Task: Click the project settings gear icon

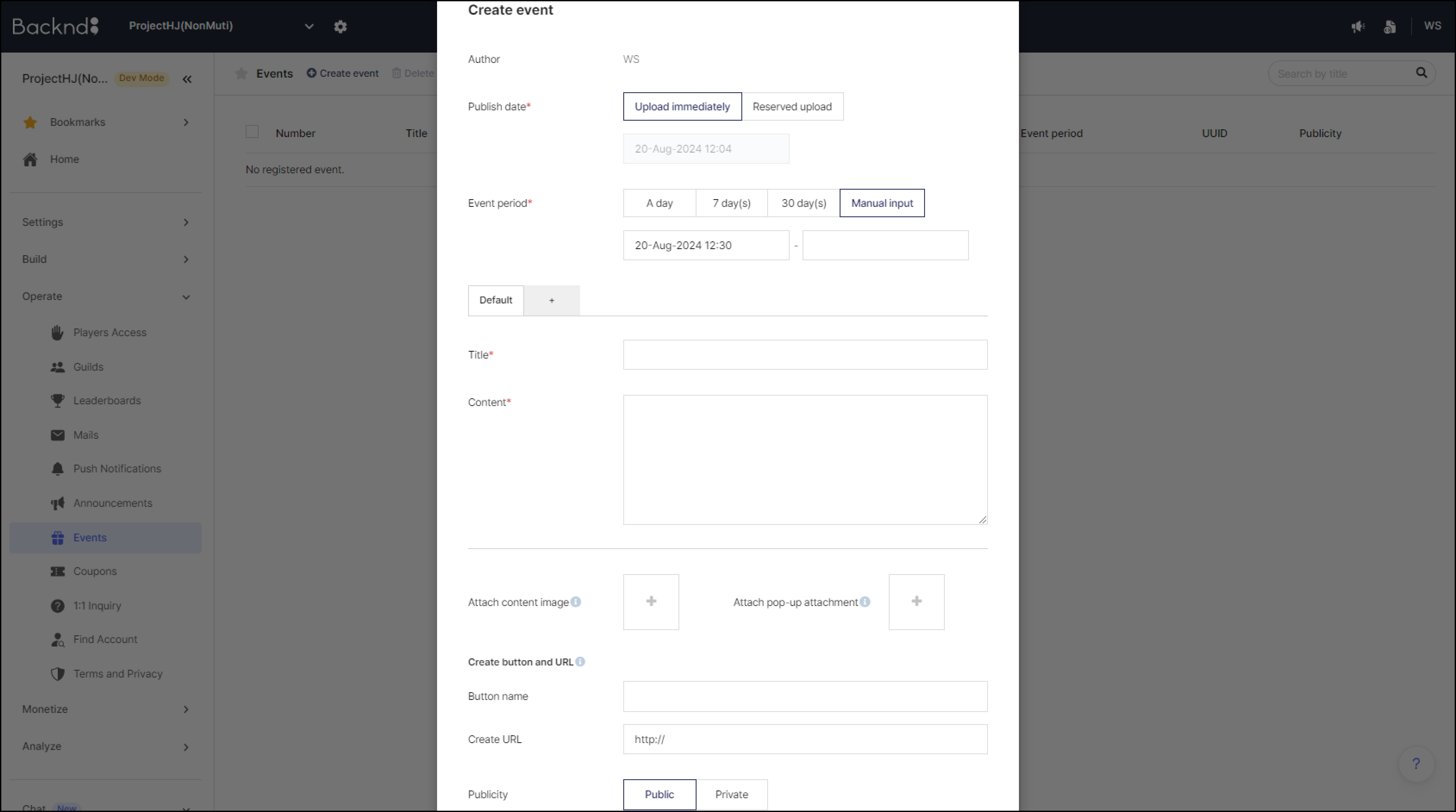Action: coord(340,27)
